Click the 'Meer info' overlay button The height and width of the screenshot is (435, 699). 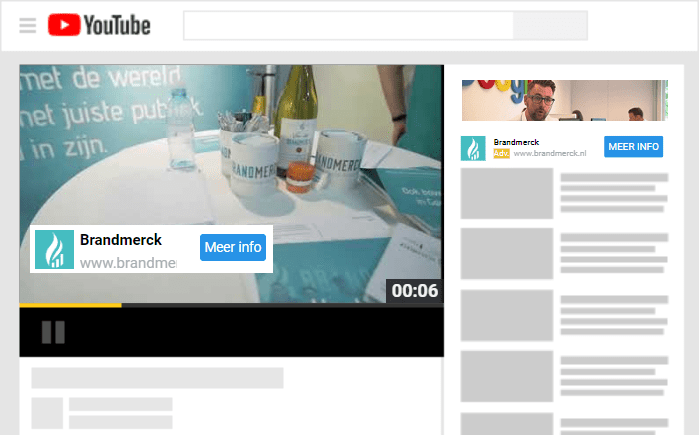[233, 247]
